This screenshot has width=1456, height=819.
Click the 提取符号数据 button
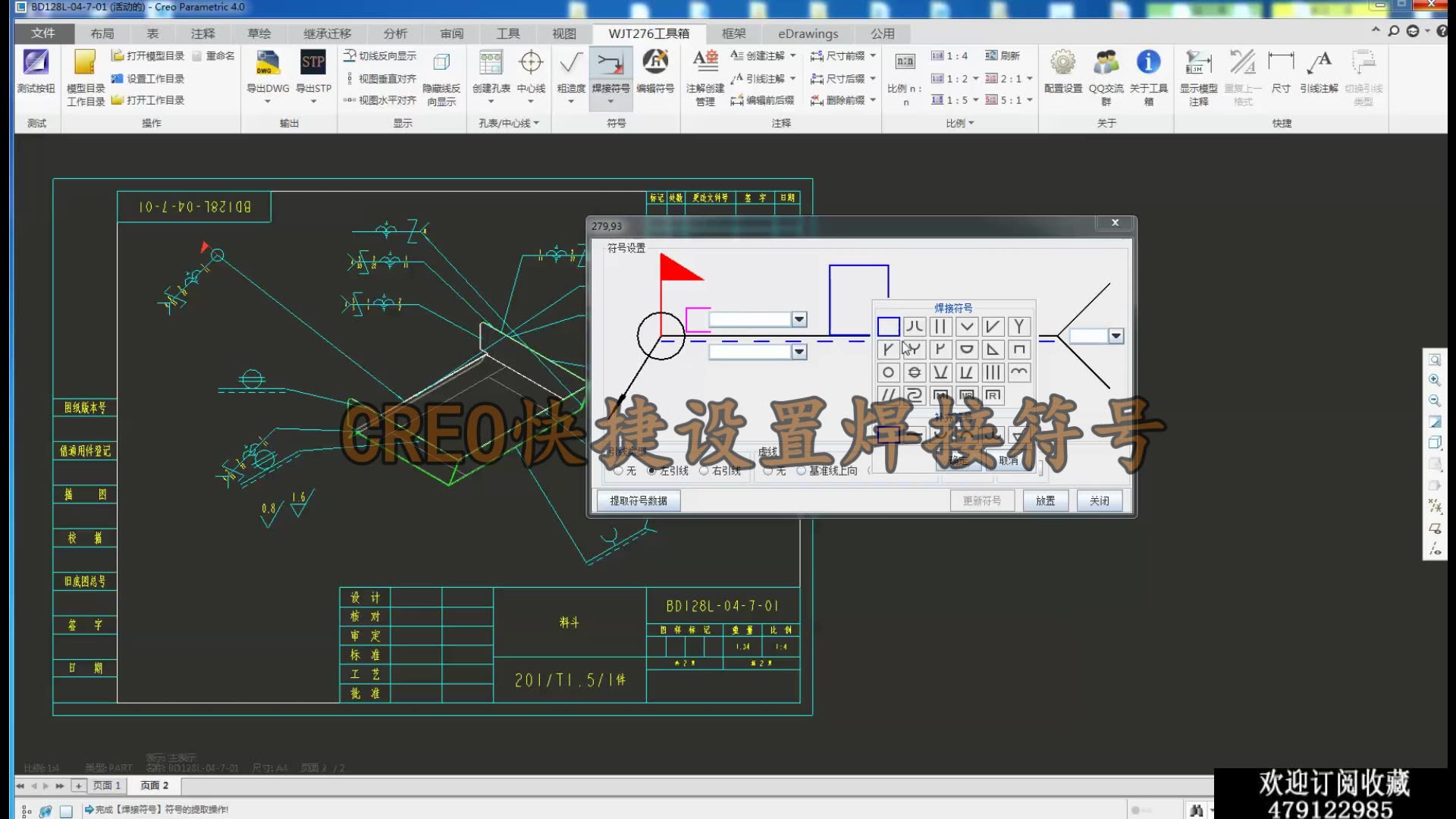pyautogui.click(x=638, y=500)
